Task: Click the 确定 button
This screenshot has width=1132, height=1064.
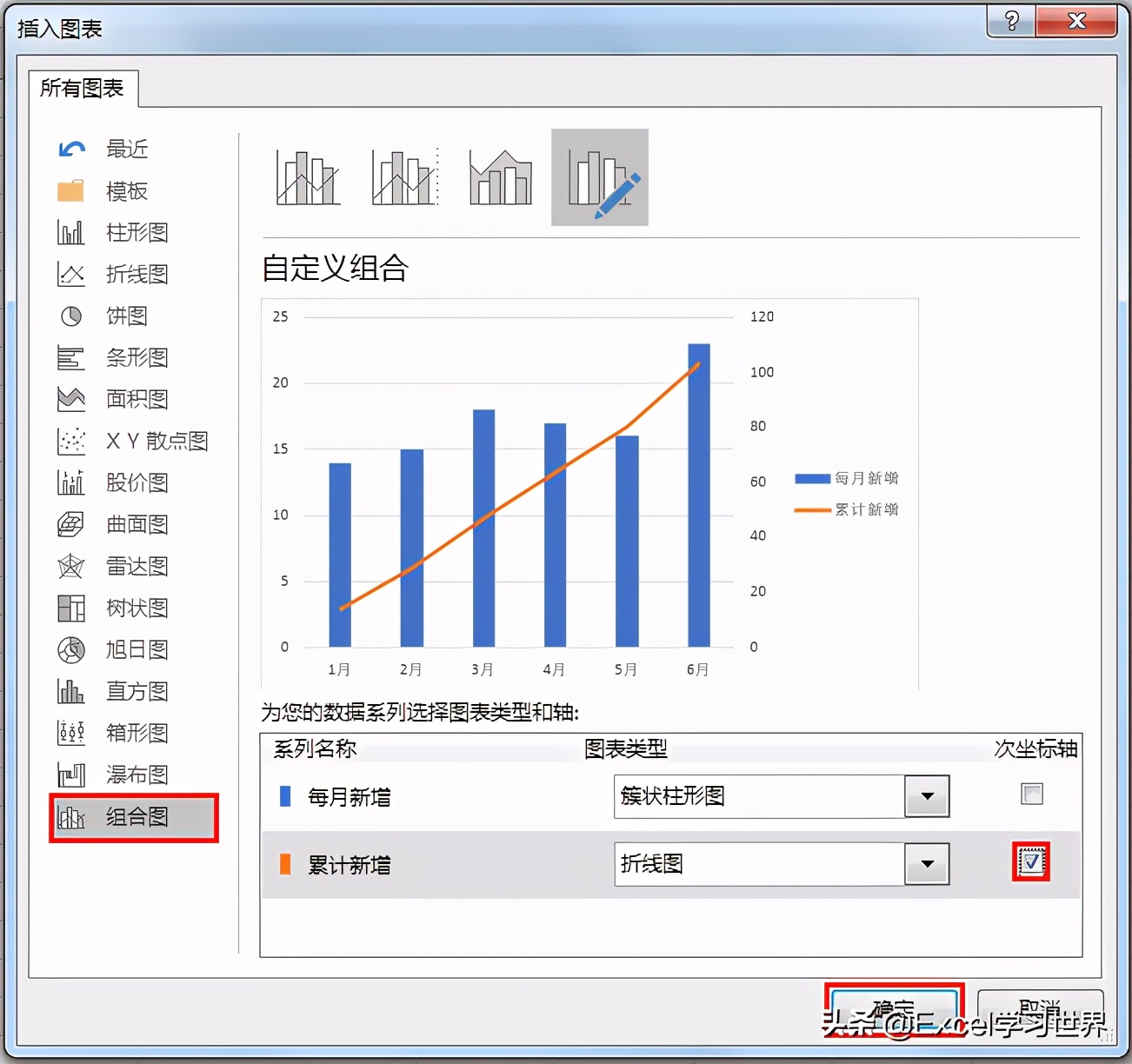Action: pos(893,1010)
